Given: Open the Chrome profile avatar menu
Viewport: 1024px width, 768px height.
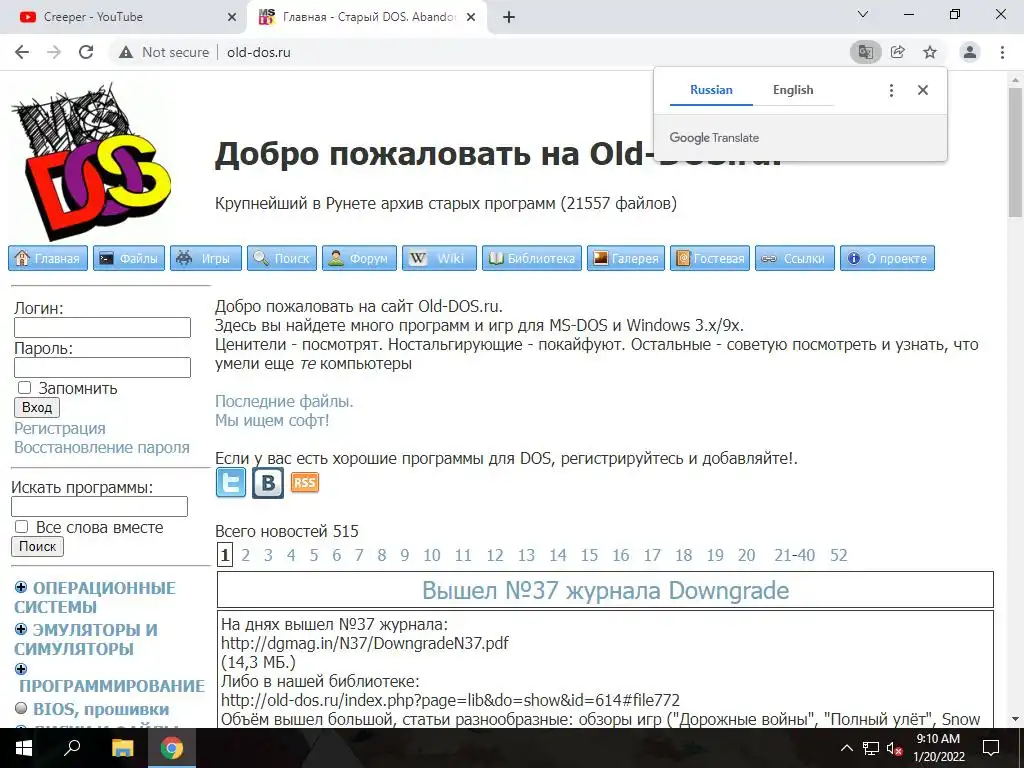Looking at the screenshot, I should [x=970, y=52].
